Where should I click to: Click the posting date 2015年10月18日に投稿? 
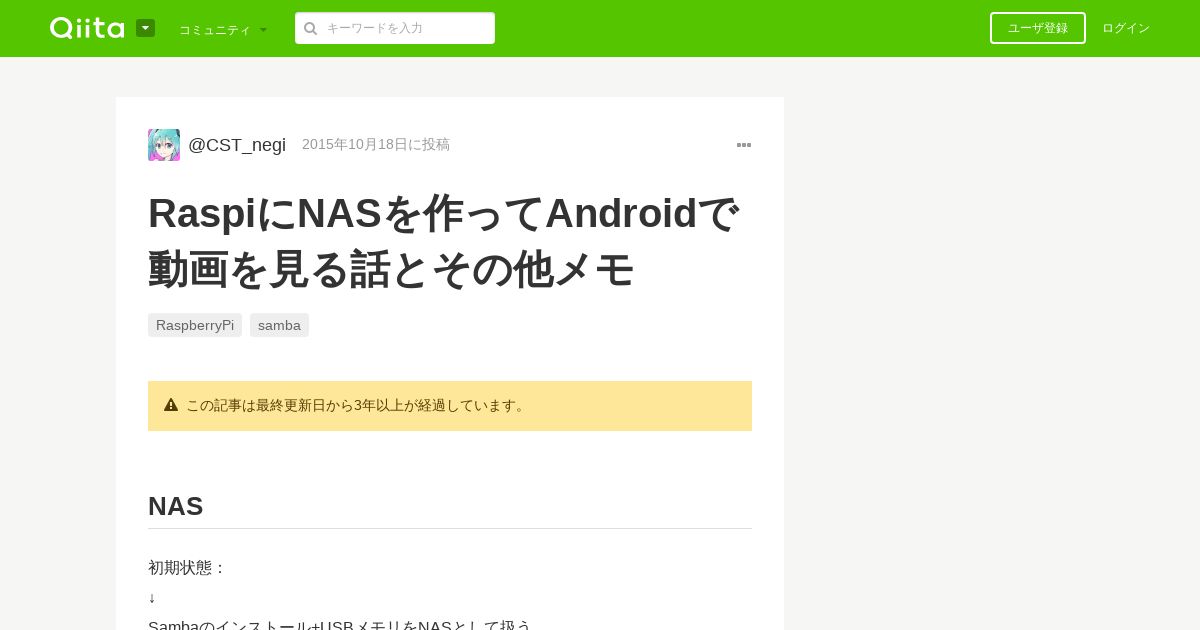376,144
